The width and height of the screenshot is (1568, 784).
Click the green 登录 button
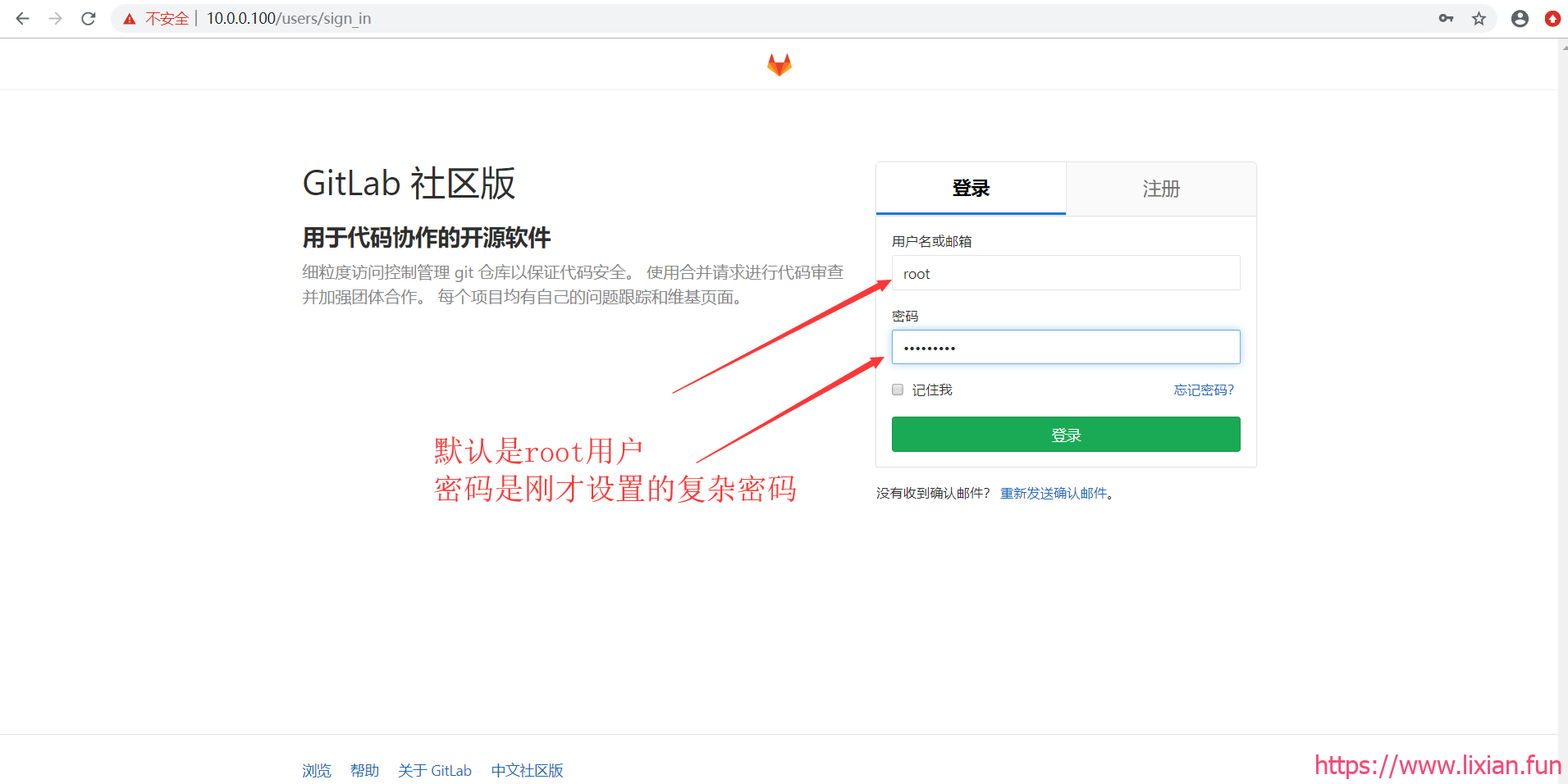(1066, 435)
